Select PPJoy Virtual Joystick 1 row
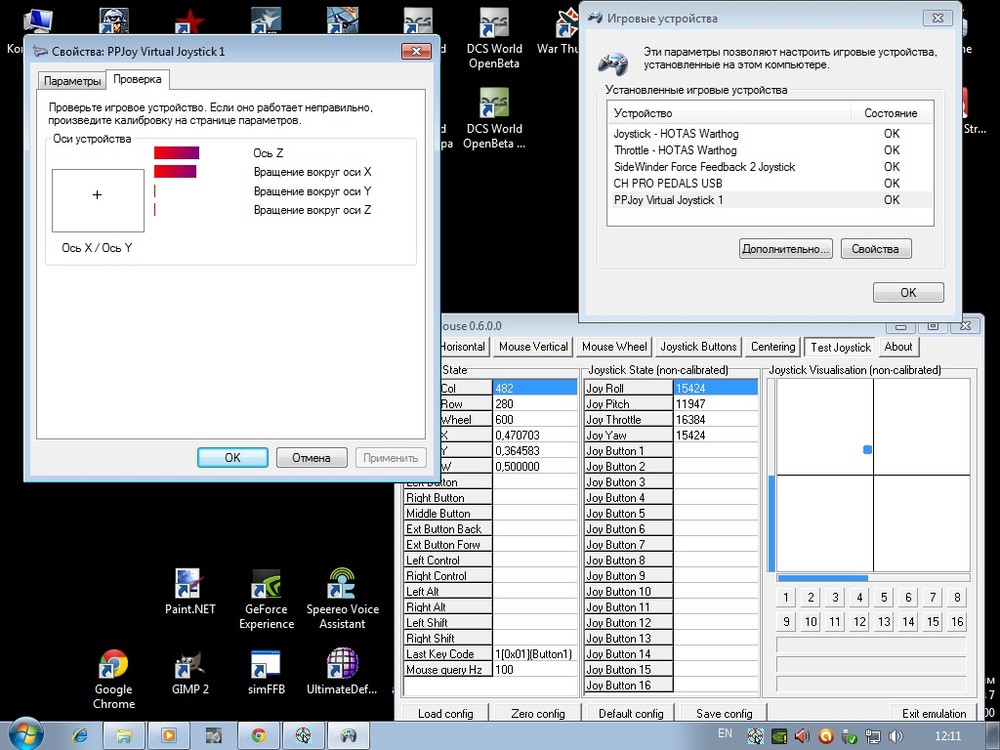 point(770,200)
